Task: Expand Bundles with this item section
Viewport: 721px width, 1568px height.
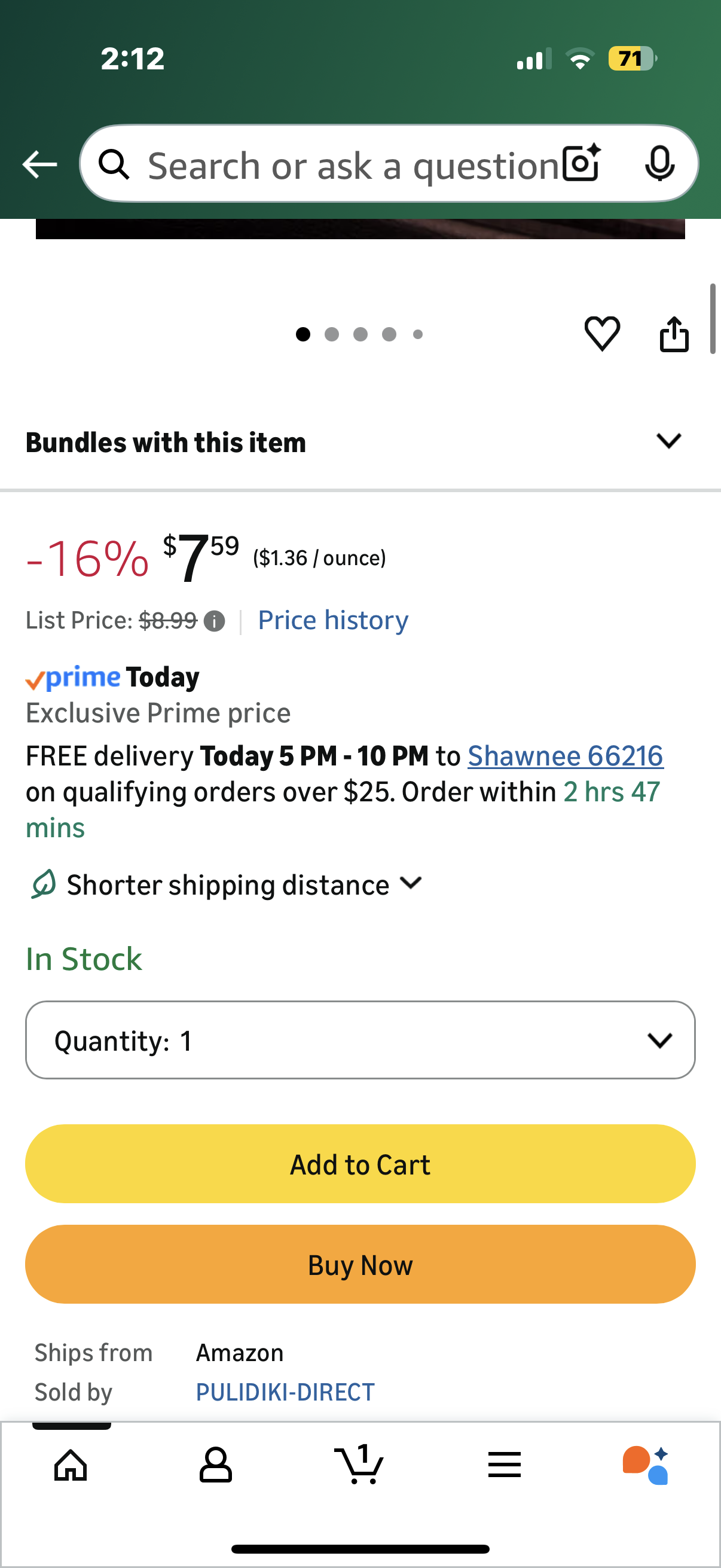Action: point(668,441)
